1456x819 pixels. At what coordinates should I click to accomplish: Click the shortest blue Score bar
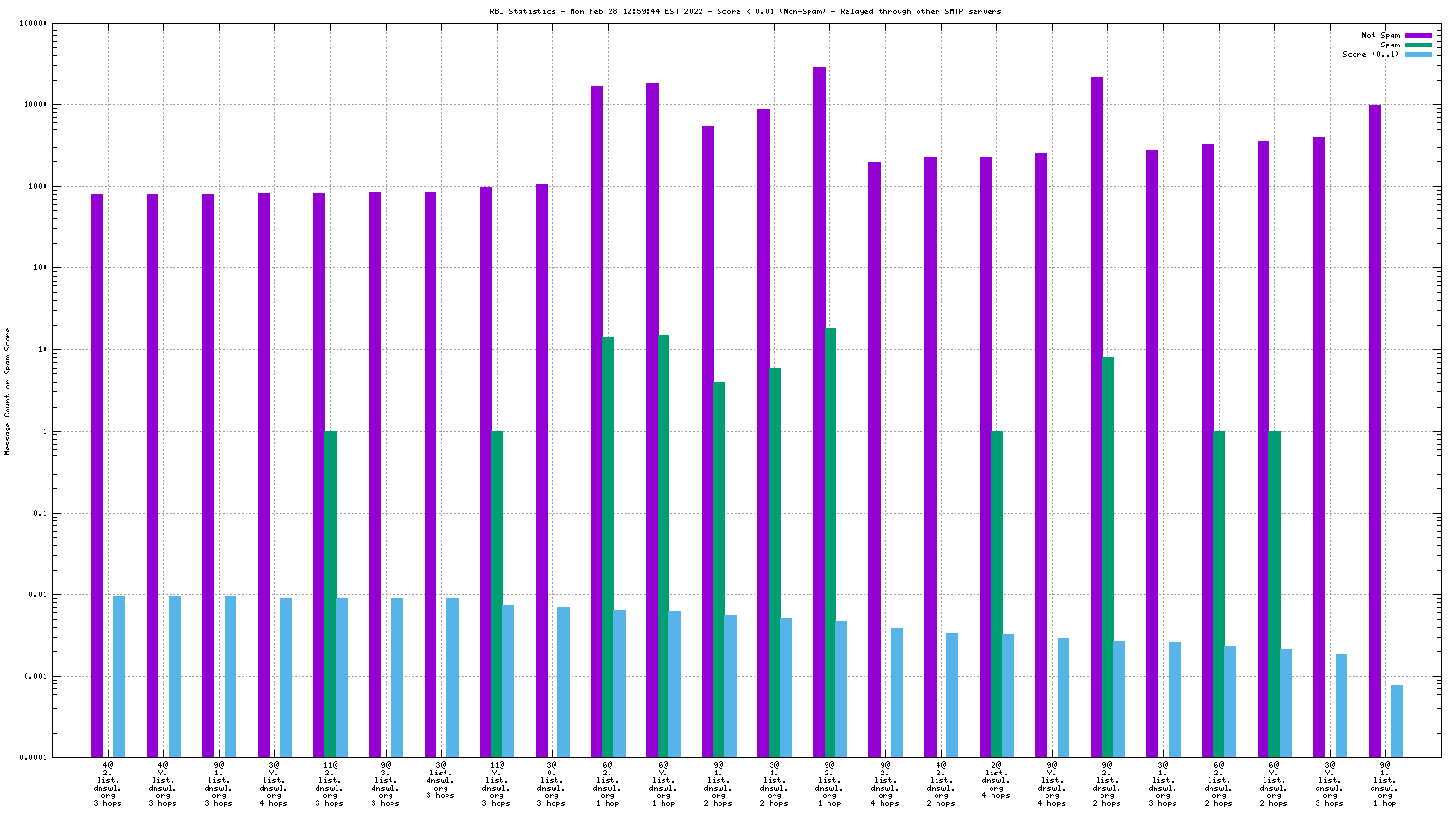click(1396, 721)
